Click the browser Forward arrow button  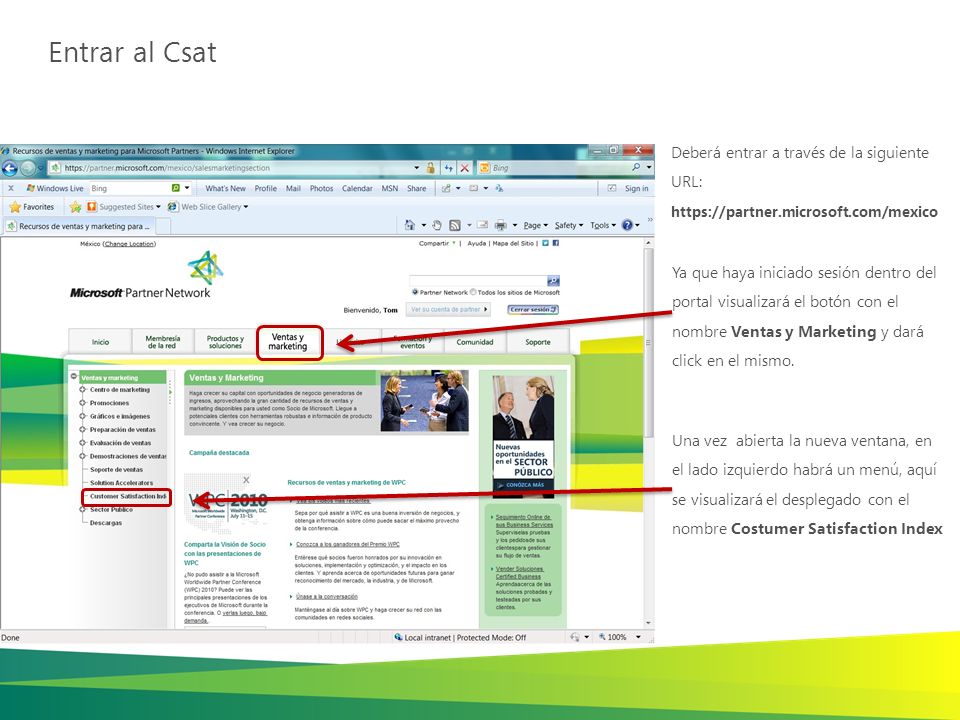(28, 168)
